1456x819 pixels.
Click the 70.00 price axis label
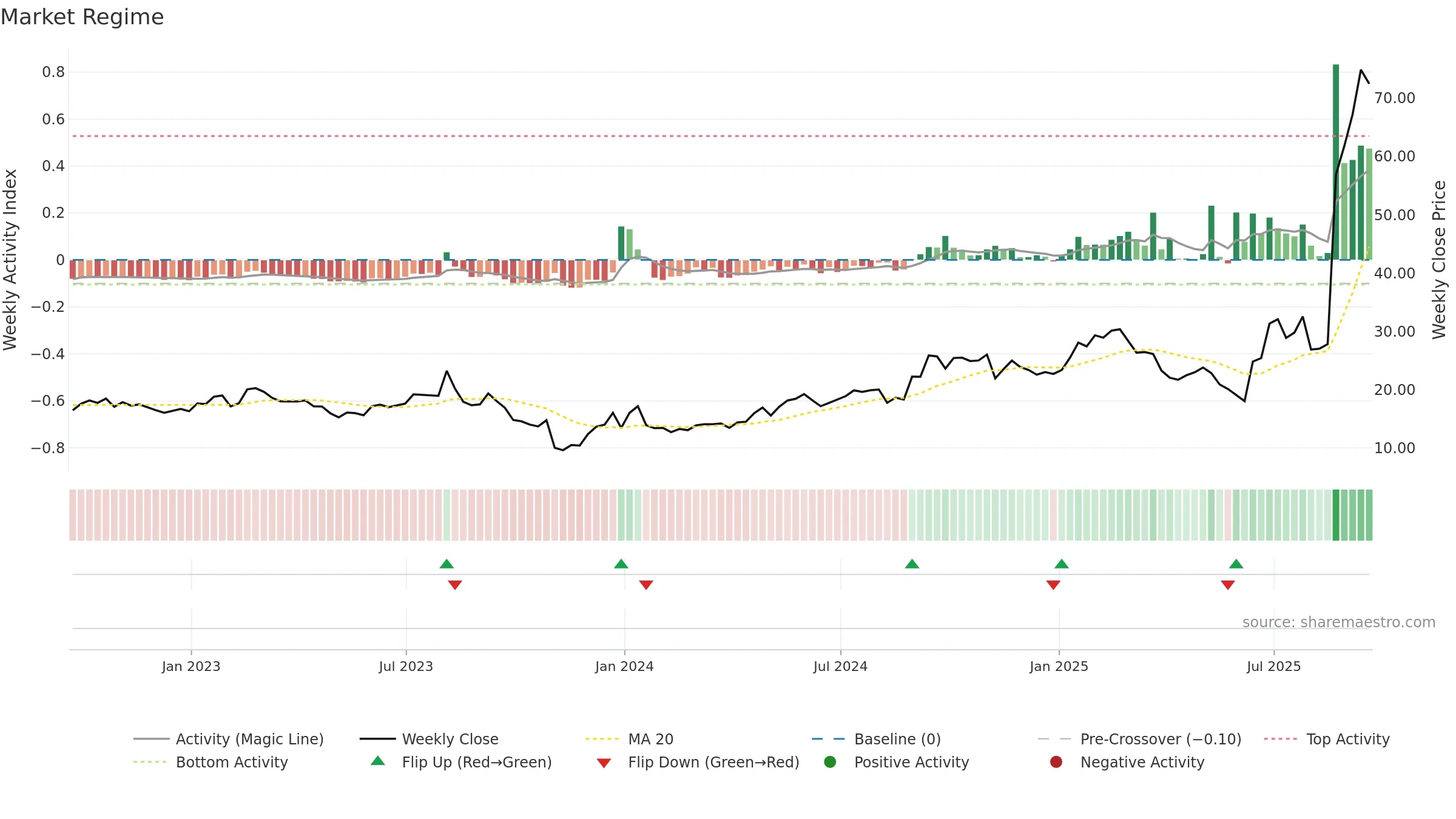click(1395, 98)
